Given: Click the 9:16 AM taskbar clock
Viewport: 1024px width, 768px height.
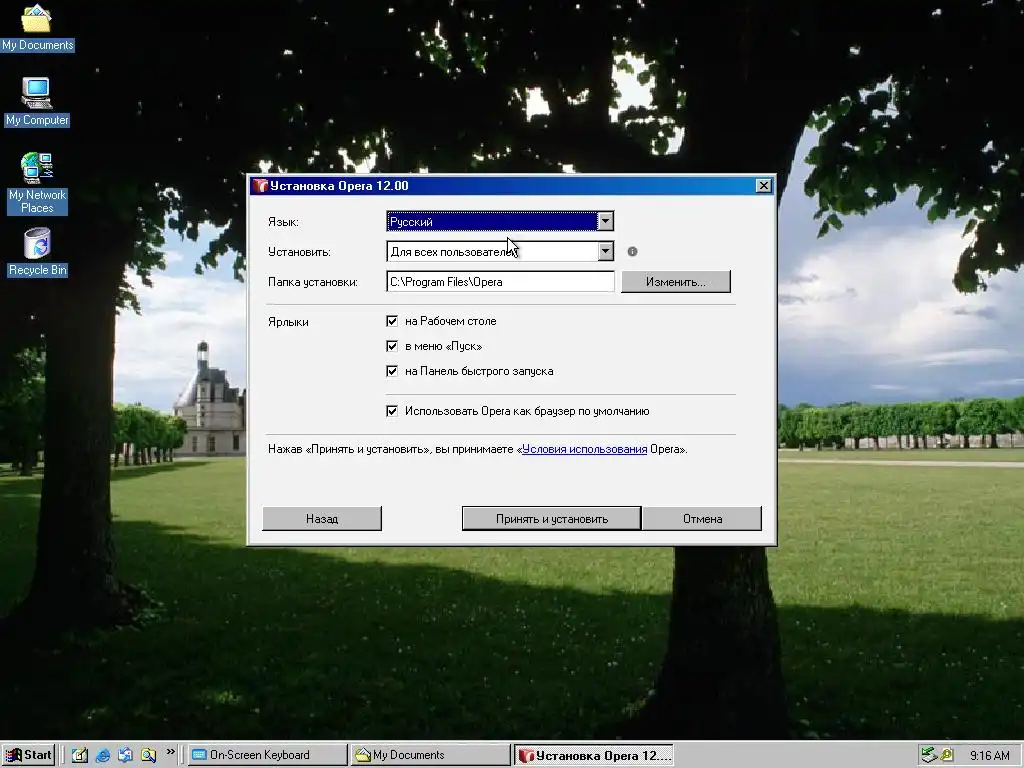Looking at the screenshot, I should 989,756.
